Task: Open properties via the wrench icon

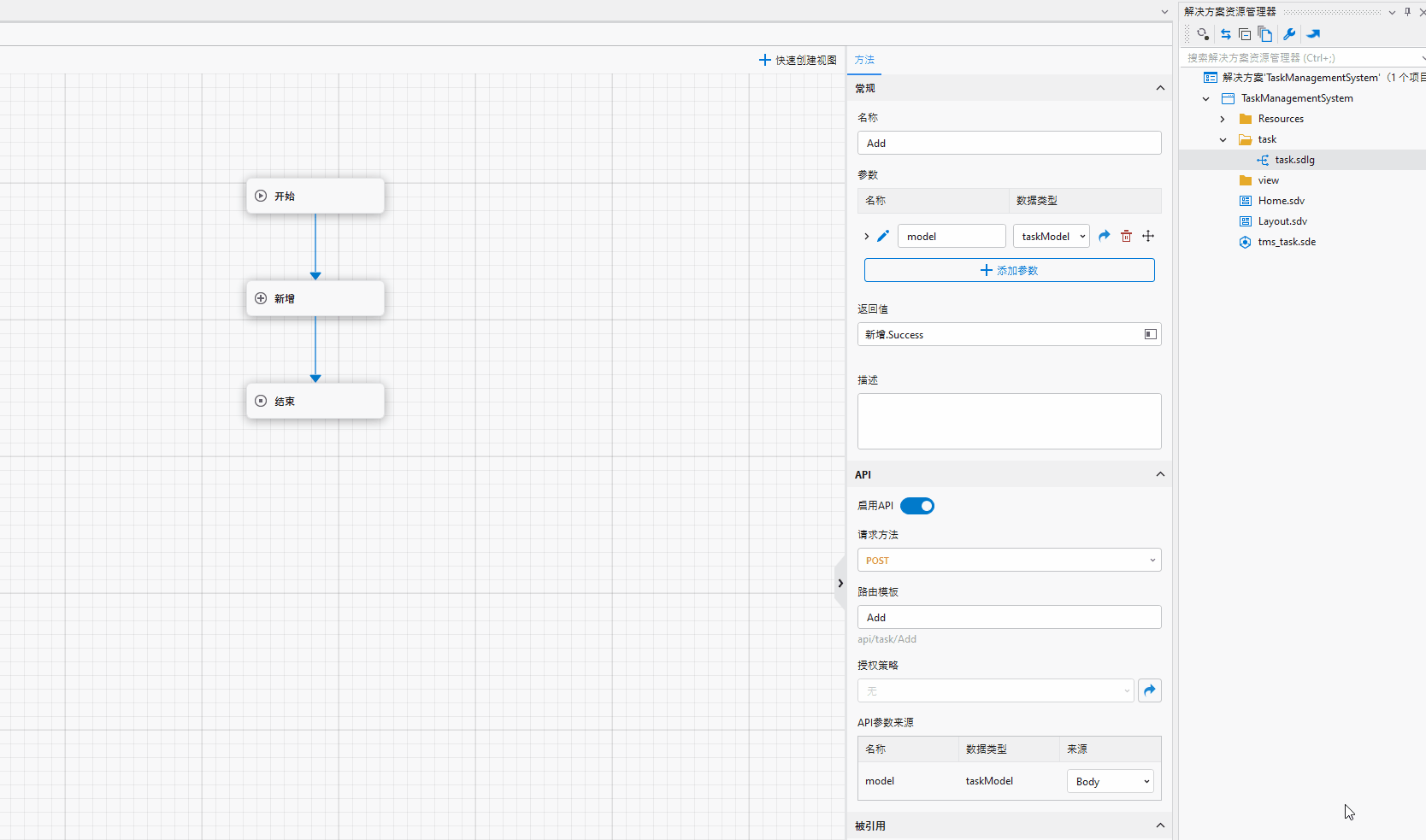Action: tap(1289, 34)
